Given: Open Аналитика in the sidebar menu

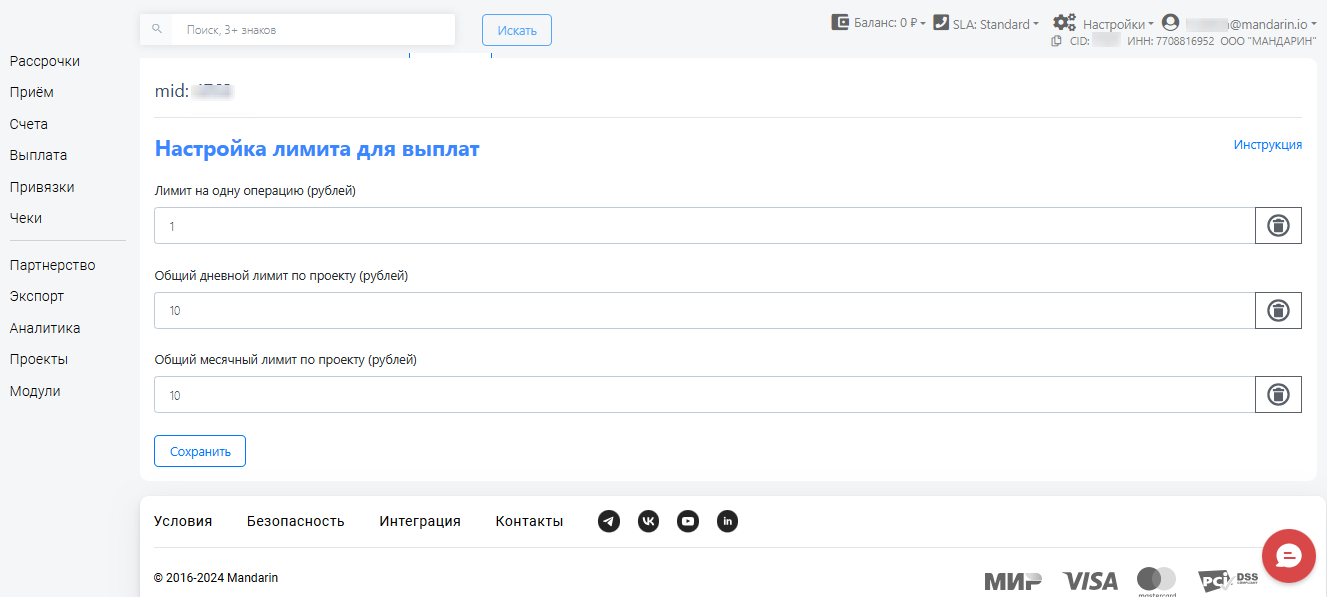Looking at the screenshot, I should (45, 328).
